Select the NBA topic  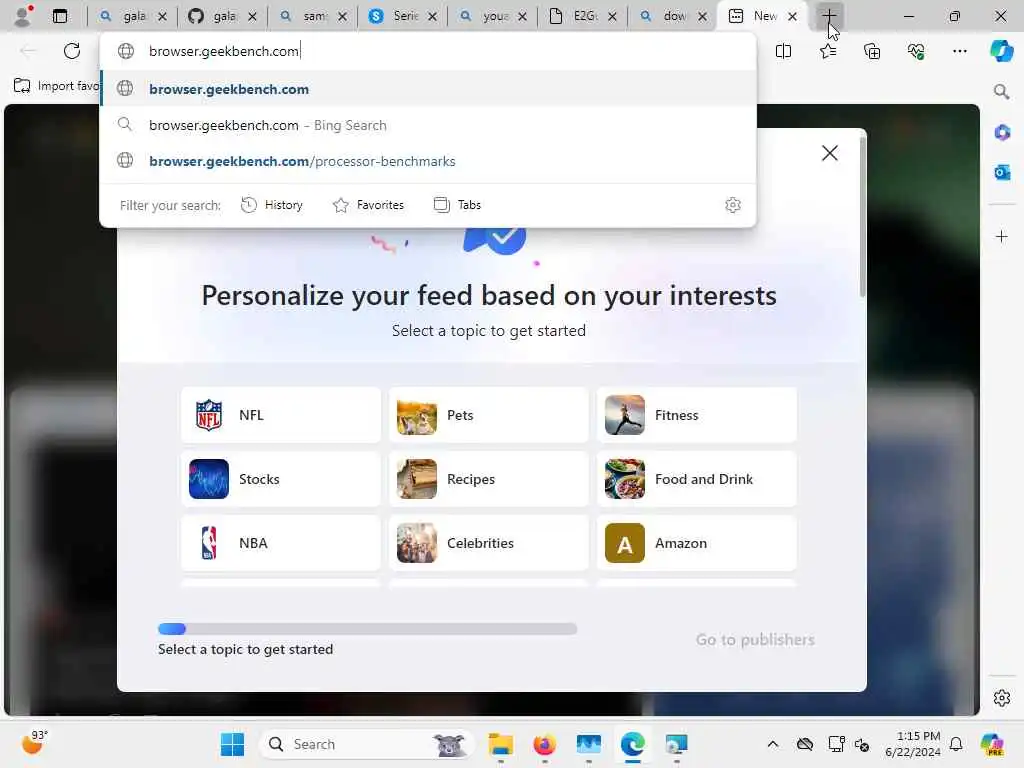pos(281,543)
